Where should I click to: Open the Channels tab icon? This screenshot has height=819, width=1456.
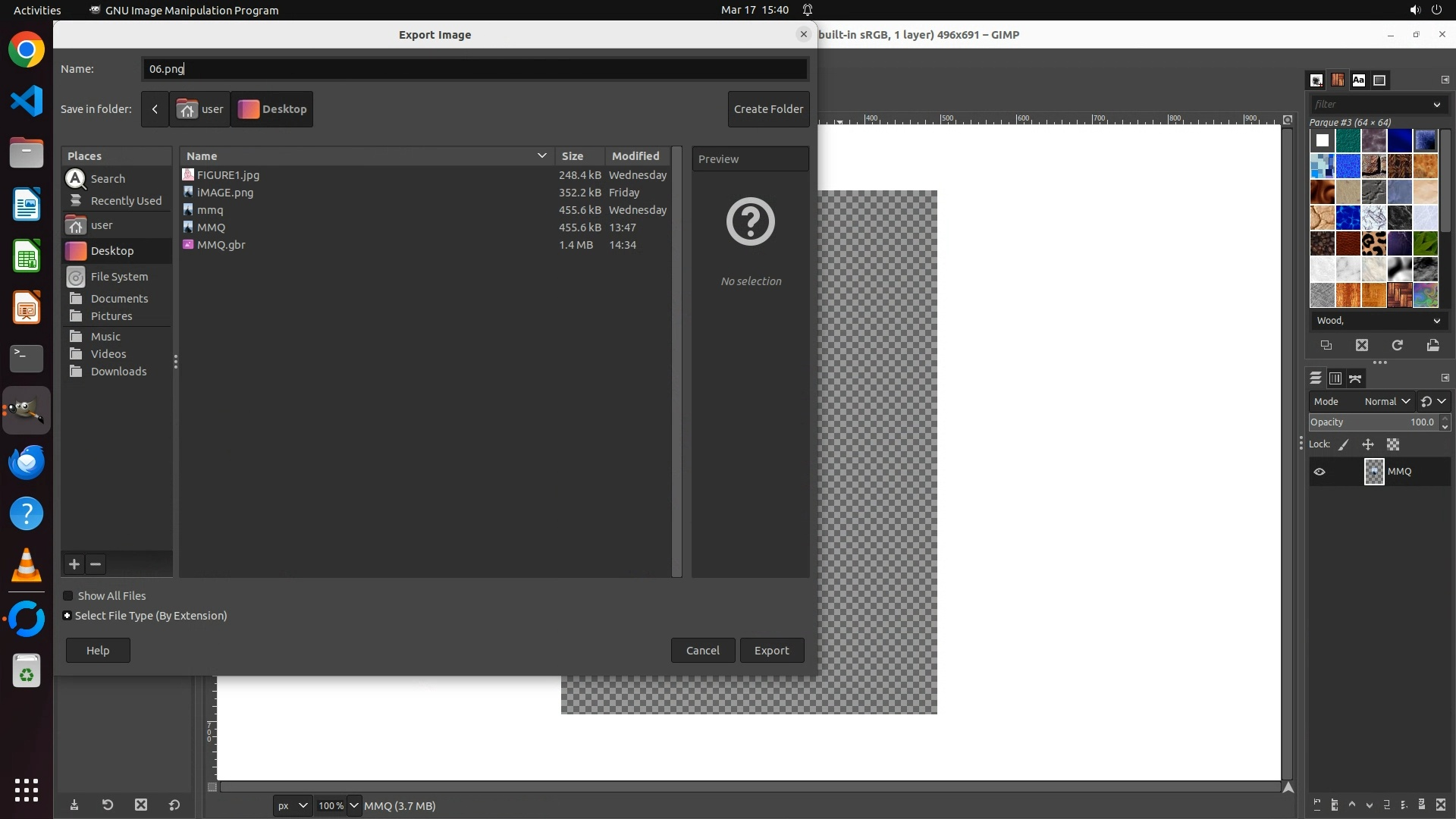[x=1335, y=378]
